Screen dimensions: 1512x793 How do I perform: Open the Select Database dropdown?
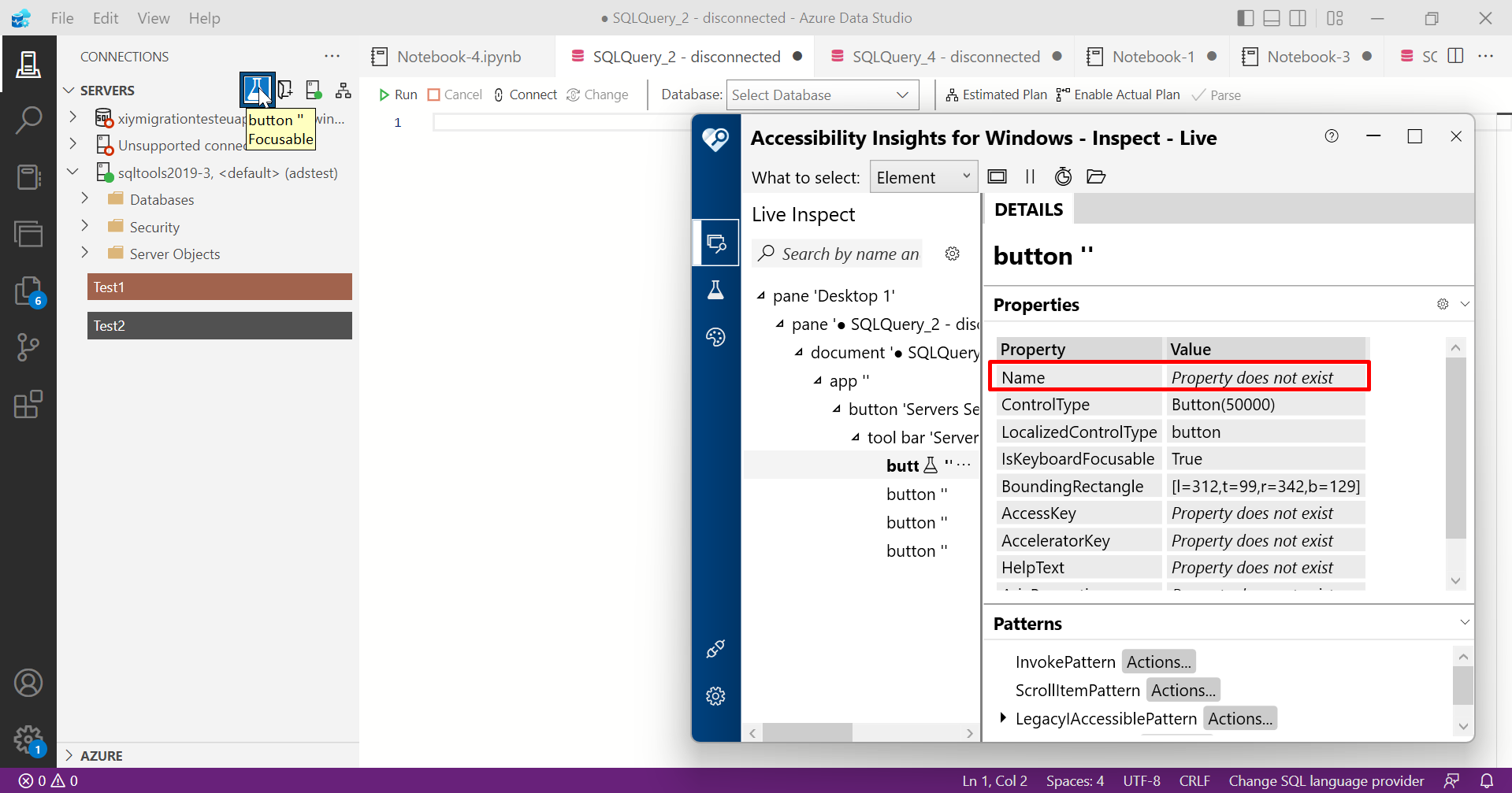[x=821, y=94]
